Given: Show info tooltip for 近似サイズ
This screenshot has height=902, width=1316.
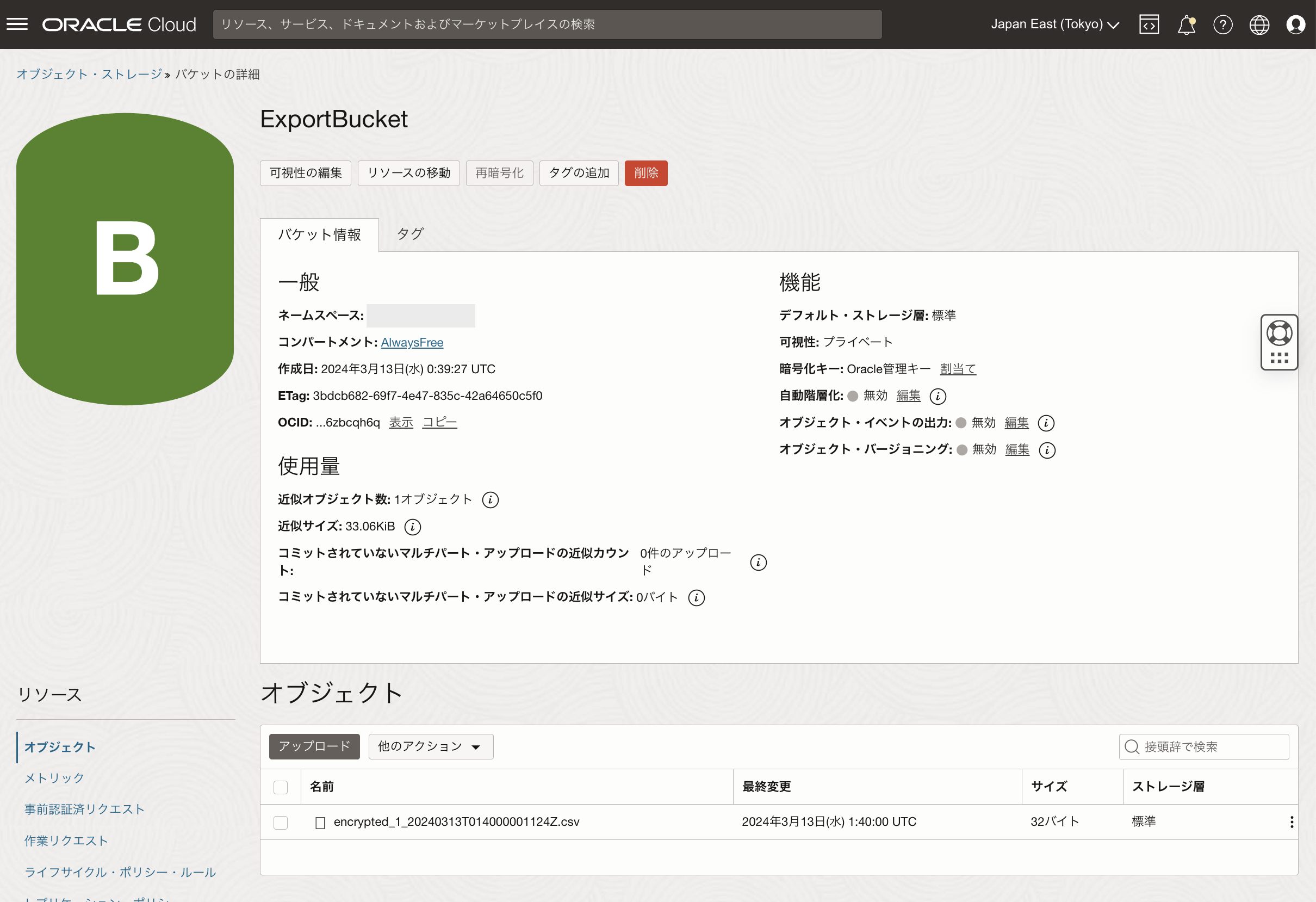Looking at the screenshot, I should click(x=412, y=527).
